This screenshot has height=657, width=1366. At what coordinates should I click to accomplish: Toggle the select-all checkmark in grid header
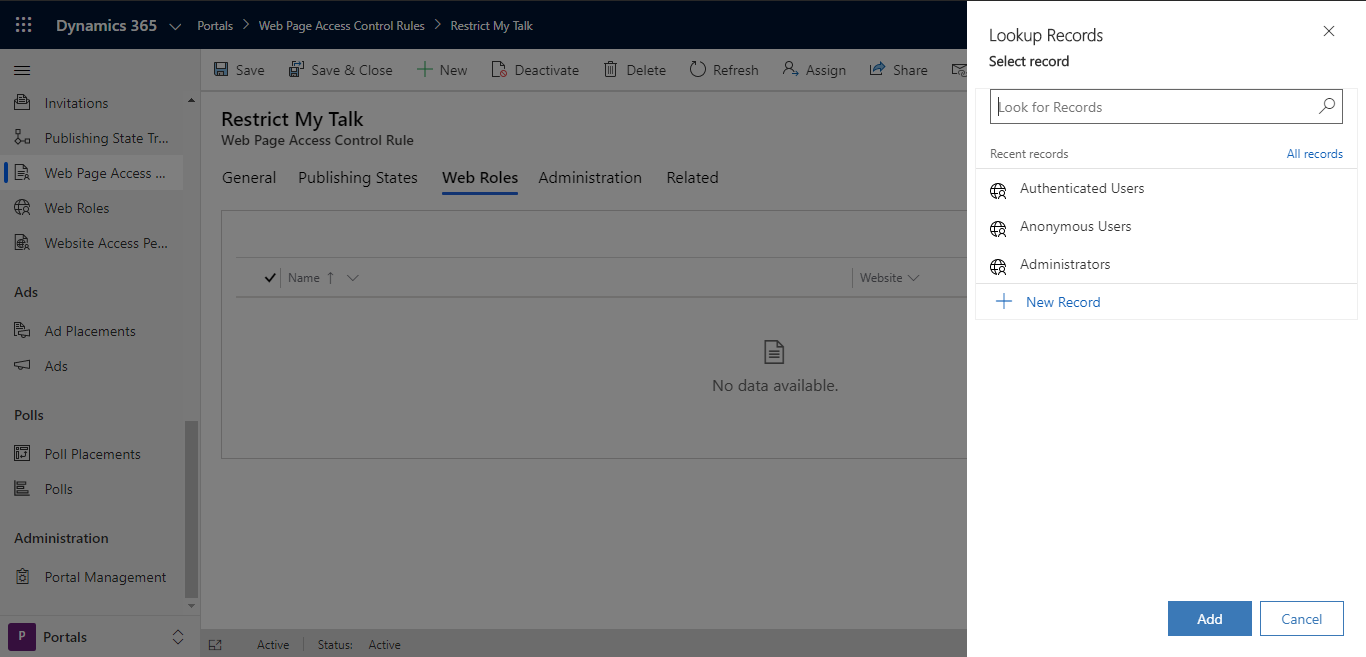(x=270, y=278)
